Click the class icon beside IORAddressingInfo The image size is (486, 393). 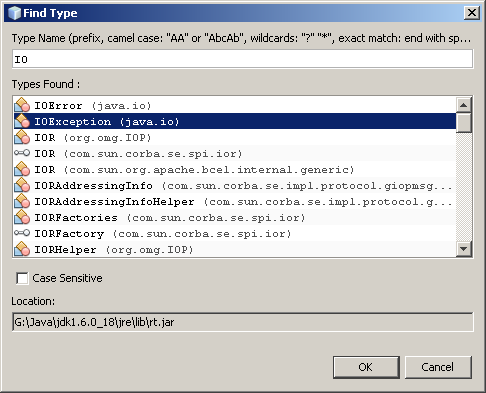point(22,185)
